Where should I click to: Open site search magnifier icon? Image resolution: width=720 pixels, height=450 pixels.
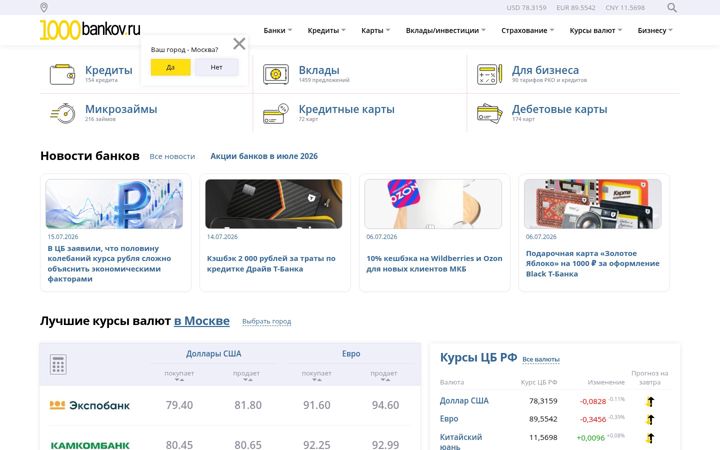tap(672, 7)
